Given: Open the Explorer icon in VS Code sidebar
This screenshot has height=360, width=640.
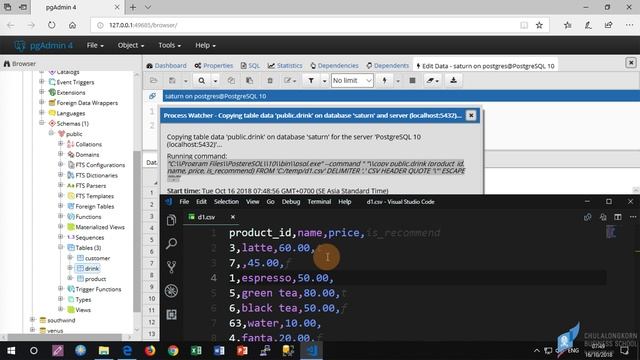Looking at the screenshot, I should click(x=171, y=220).
